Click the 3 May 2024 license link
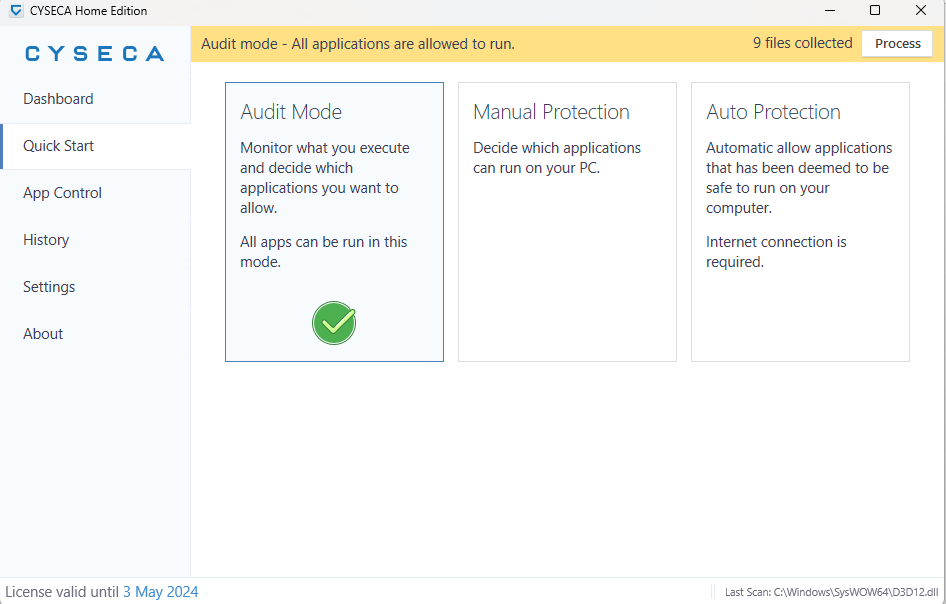946x604 pixels. [160, 592]
